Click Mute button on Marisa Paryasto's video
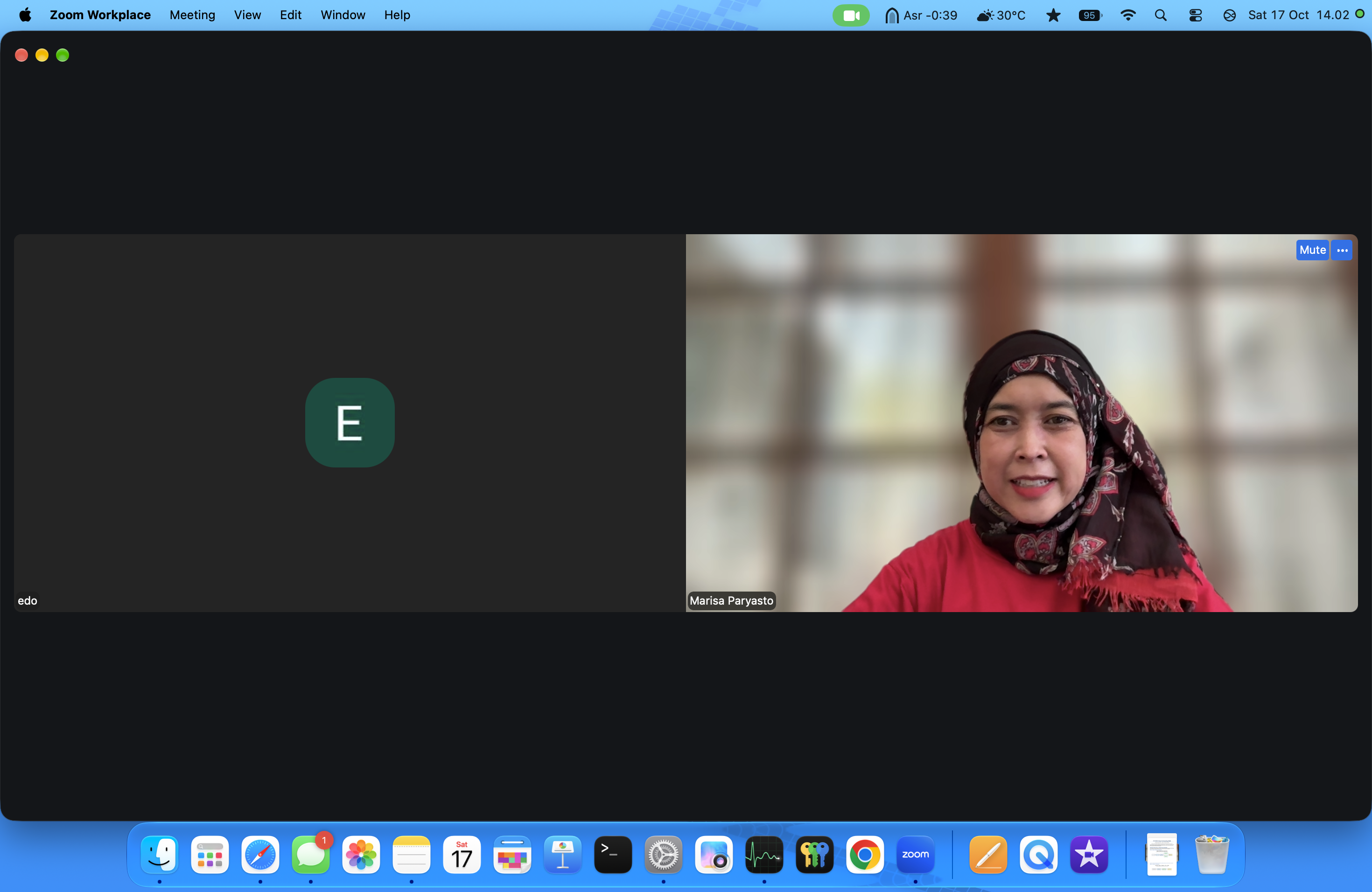 point(1312,250)
